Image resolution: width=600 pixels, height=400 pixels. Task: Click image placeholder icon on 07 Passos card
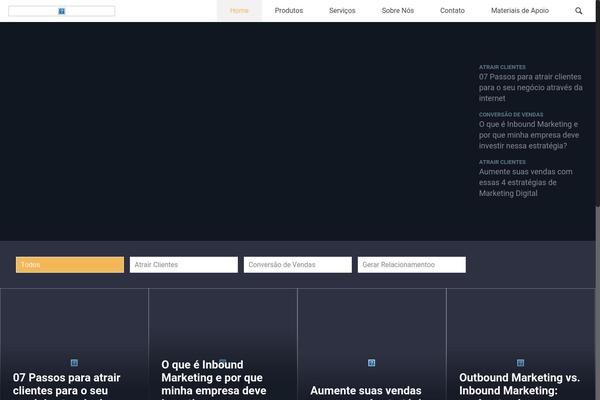[74, 362]
